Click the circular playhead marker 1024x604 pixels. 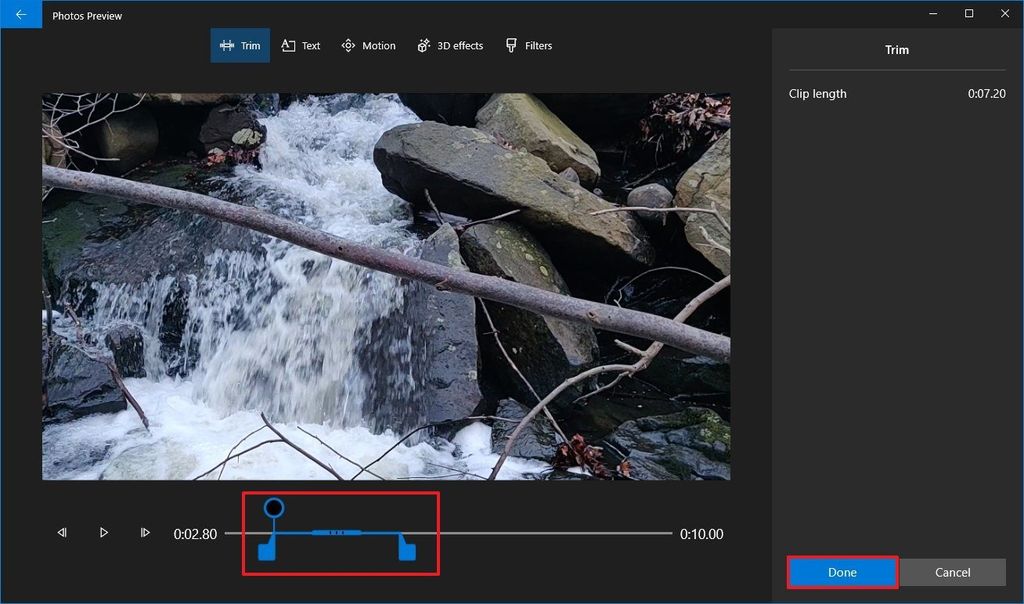272,509
